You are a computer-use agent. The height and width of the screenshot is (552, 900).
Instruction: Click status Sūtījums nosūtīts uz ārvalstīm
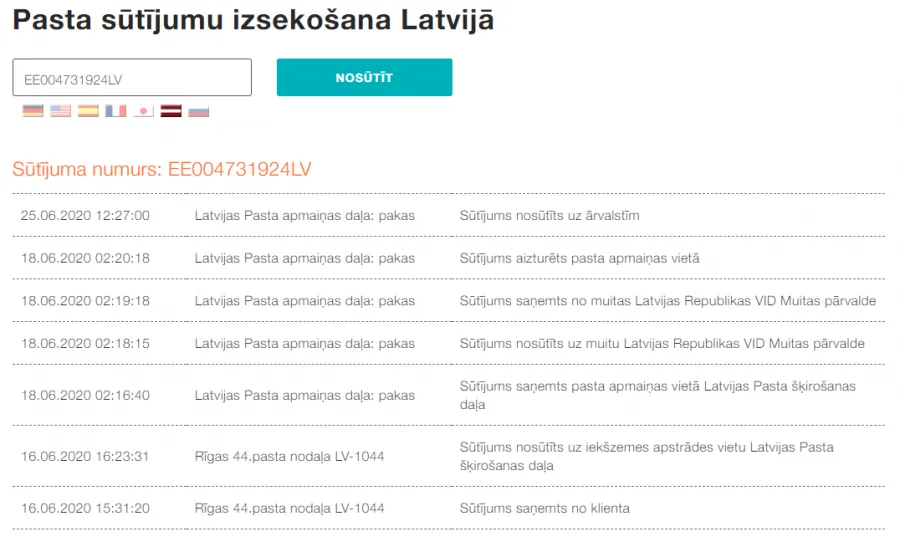pyautogui.click(x=549, y=216)
